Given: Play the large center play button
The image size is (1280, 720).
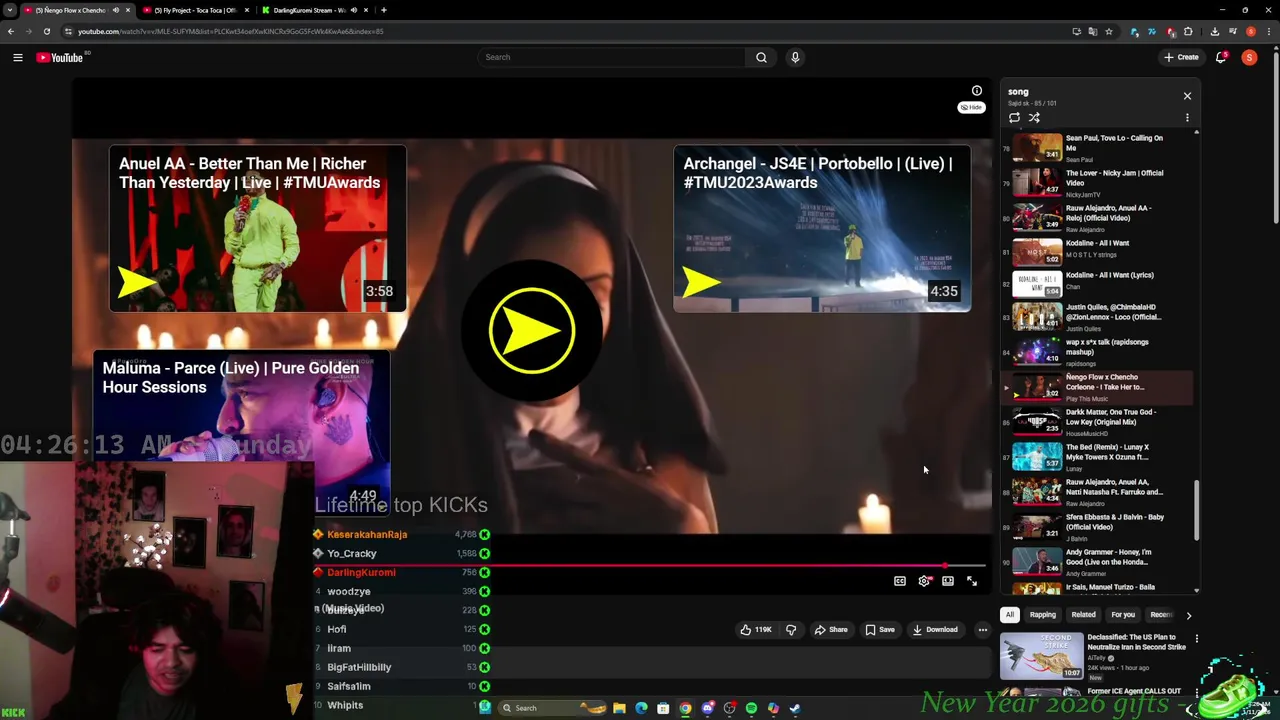Looking at the screenshot, I should pyautogui.click(x=532, y=331).
